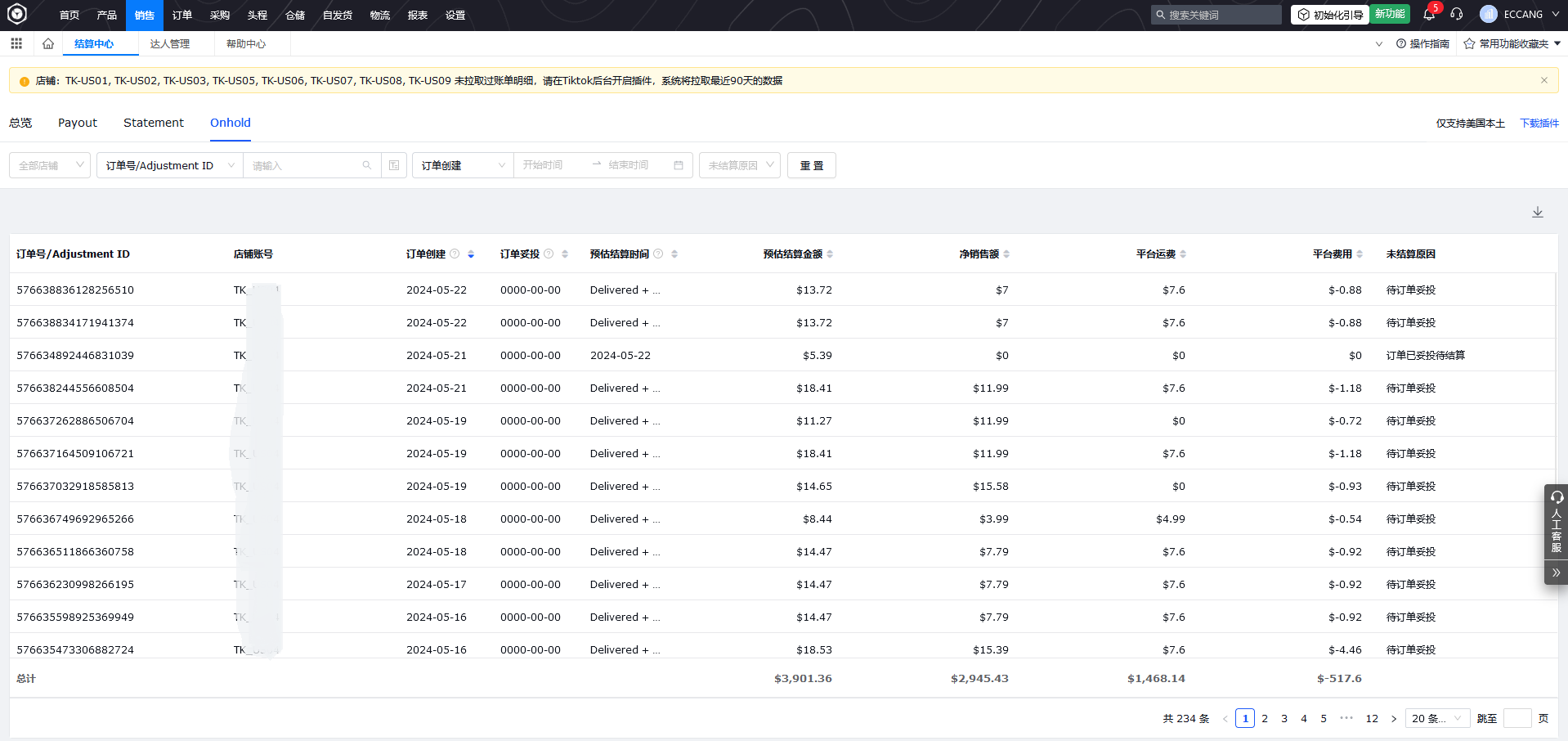The image size is (1568, 741).
Task: Switch to the Statement tab
Action: point(154,123)
